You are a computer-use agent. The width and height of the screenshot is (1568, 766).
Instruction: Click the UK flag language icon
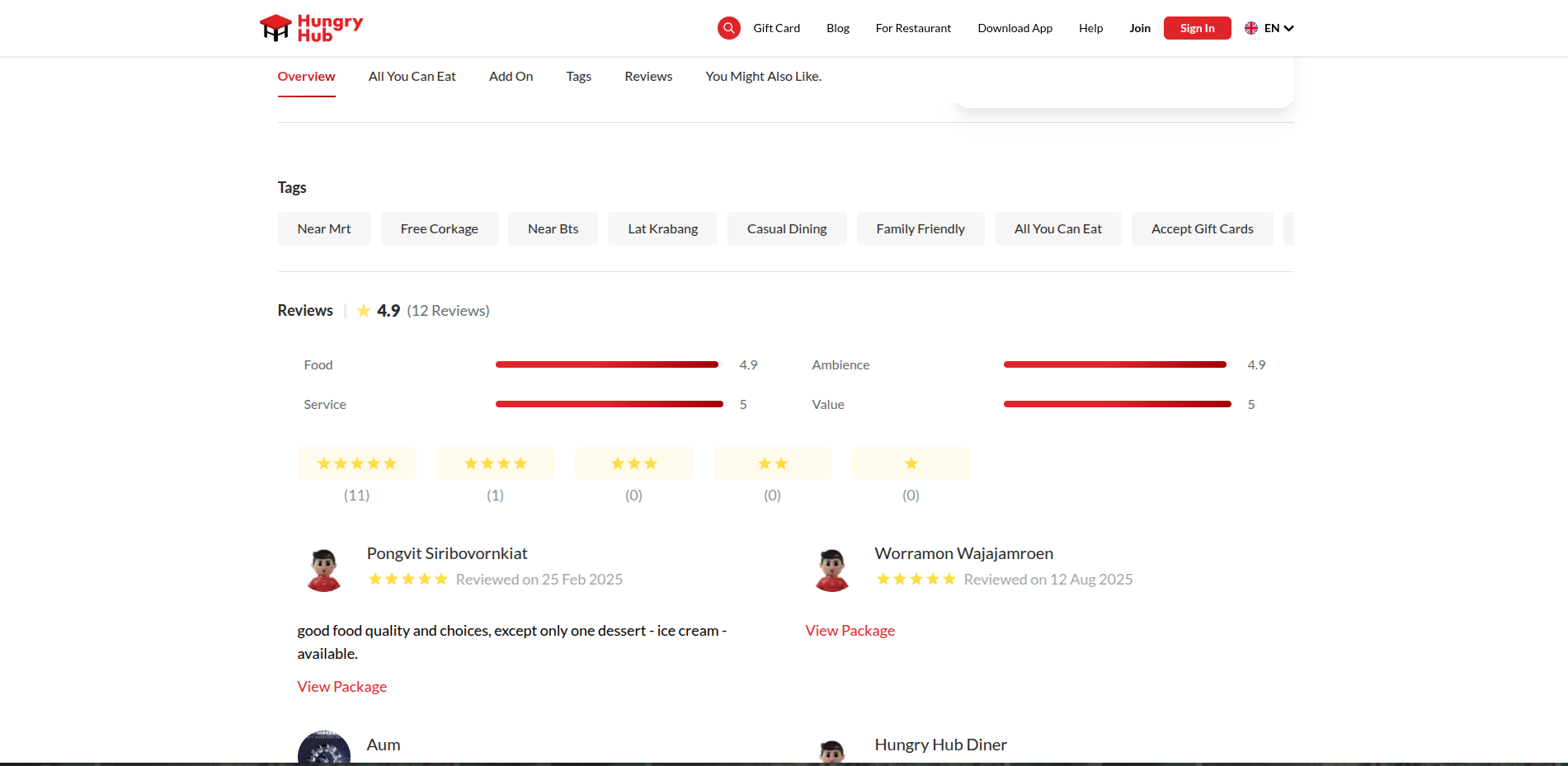click(x=1250, y=28)
